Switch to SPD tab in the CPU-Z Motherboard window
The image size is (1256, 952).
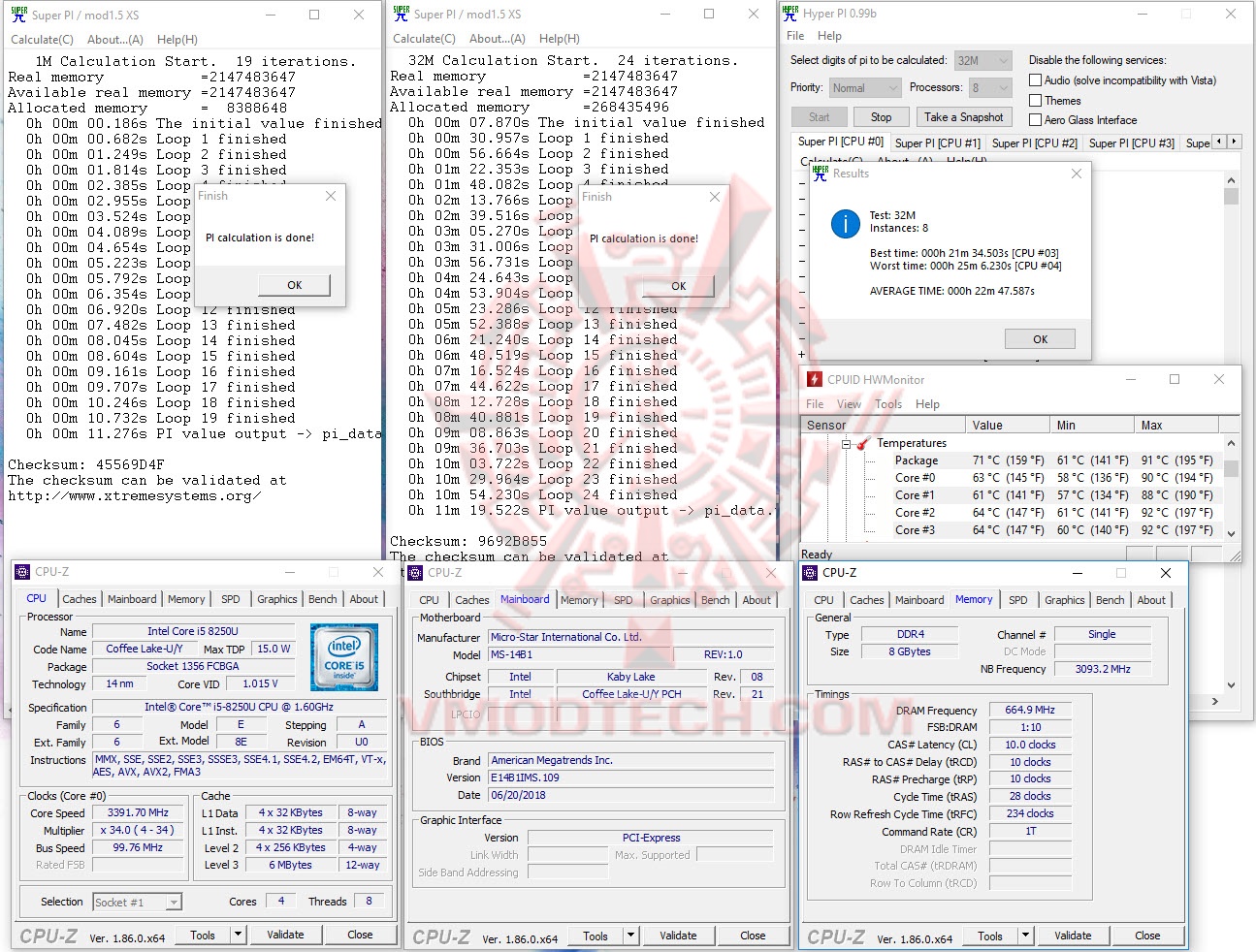(624, 600)
